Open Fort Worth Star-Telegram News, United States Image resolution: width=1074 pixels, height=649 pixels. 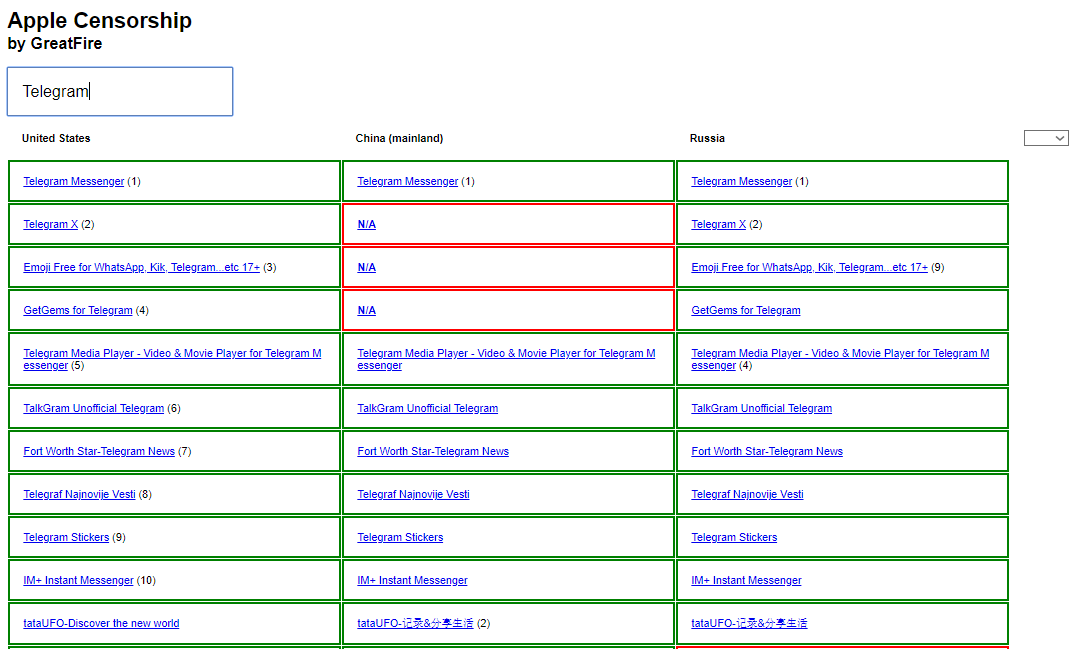coord(99,452)
